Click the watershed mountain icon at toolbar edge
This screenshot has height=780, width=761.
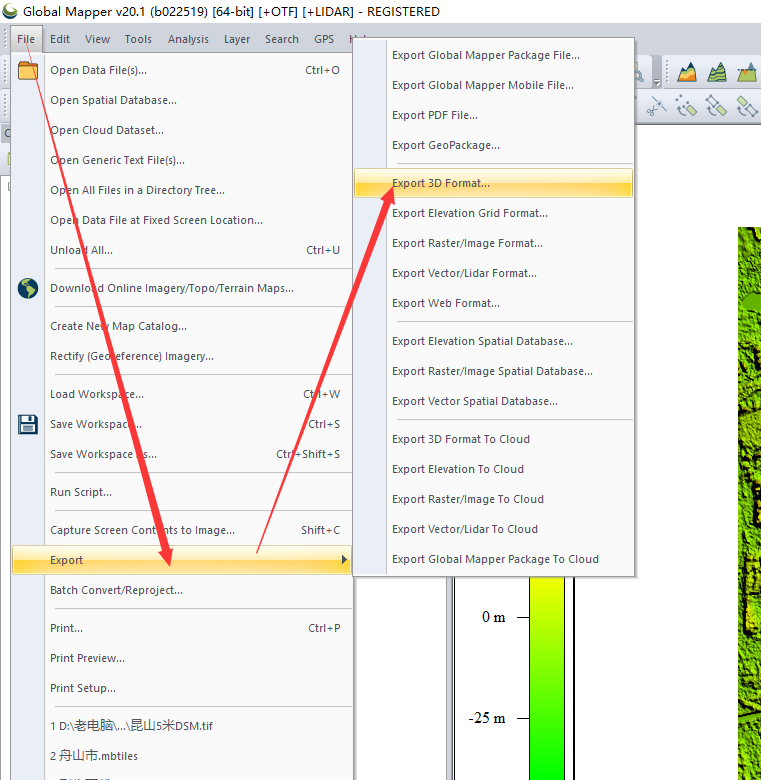(748, 73)
